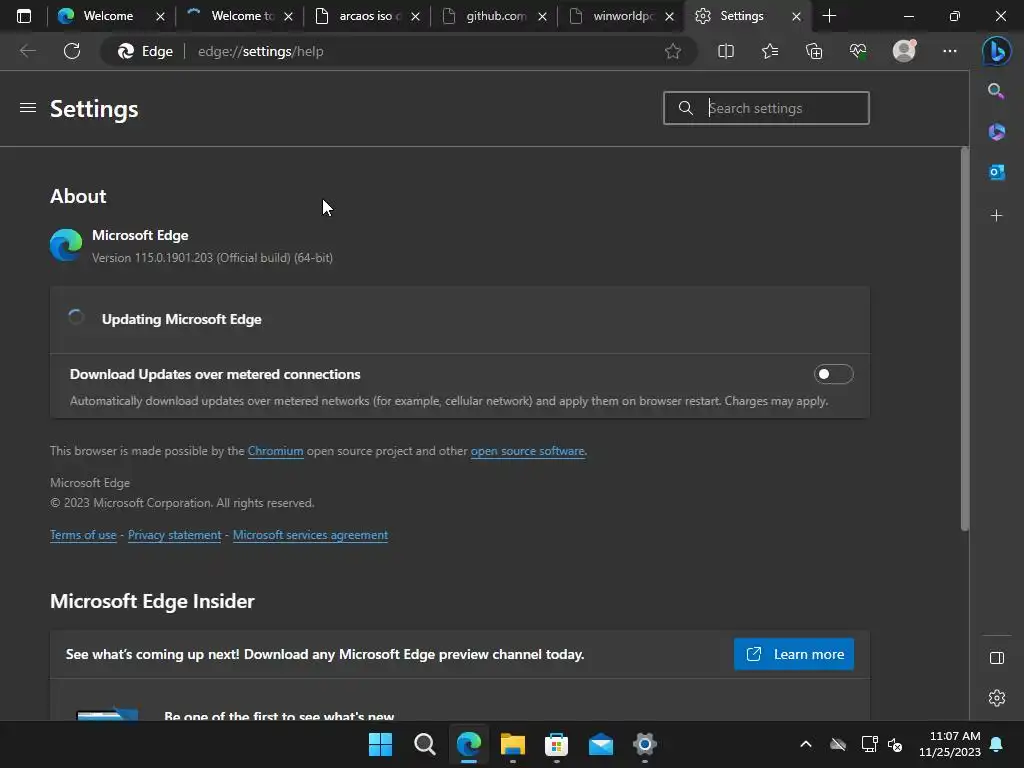Open Microsoft Store from taskbar
Image resolution: width=1024 pixels, height=768 pixels.
(556, 744)
